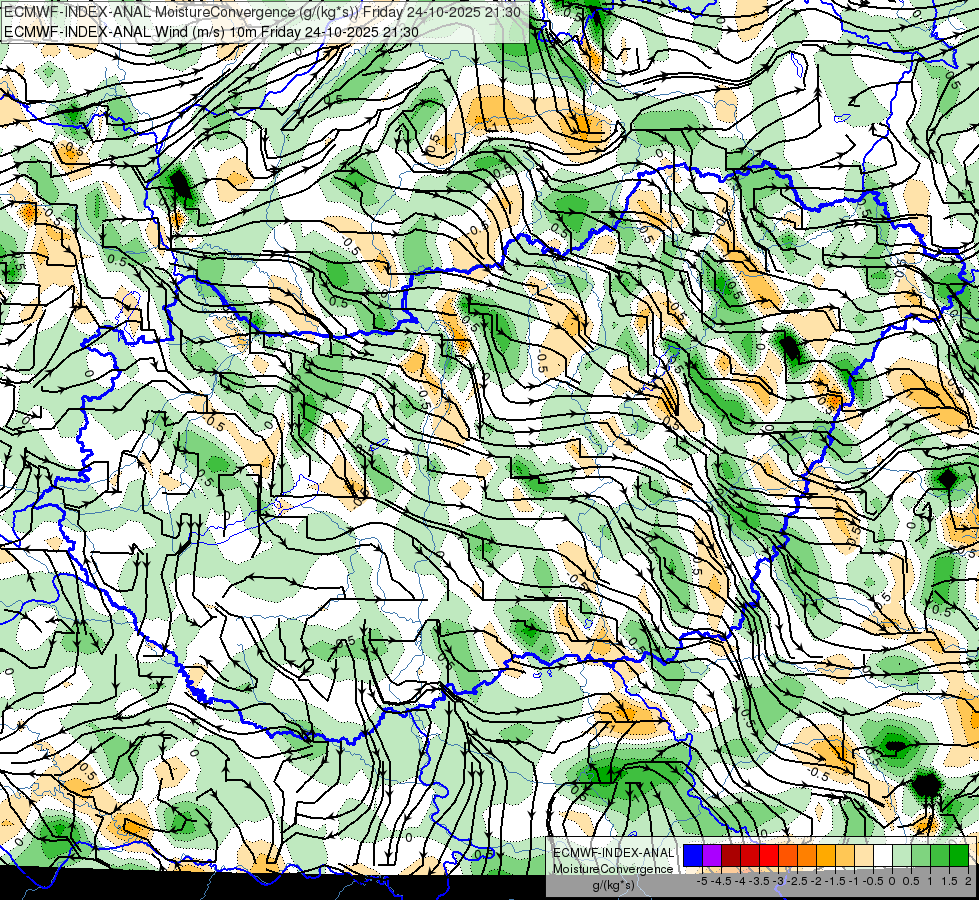Click the pale peach swatch left of white
The height and width of the screenshot is (900, 979).
click(x=864, y=855)
